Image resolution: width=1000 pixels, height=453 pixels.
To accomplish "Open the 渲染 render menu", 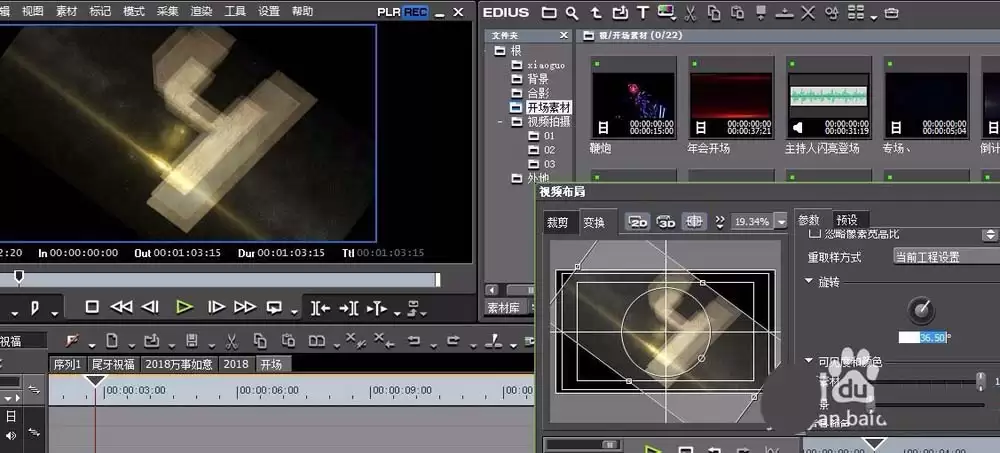I will pyautogui.click(x=202, y=11).
